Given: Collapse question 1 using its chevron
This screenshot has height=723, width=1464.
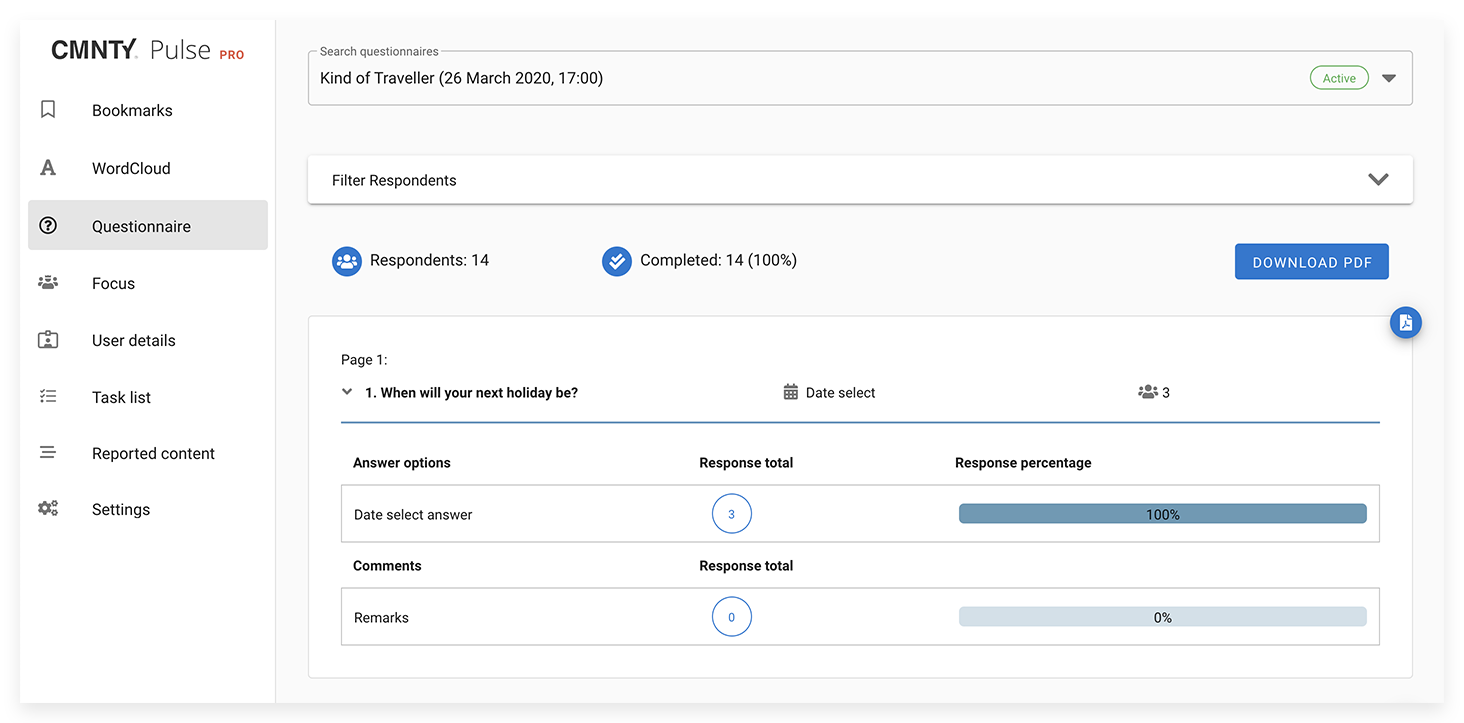Looking at the screenshot, I should pyautogui.click(x=347, y=392).
